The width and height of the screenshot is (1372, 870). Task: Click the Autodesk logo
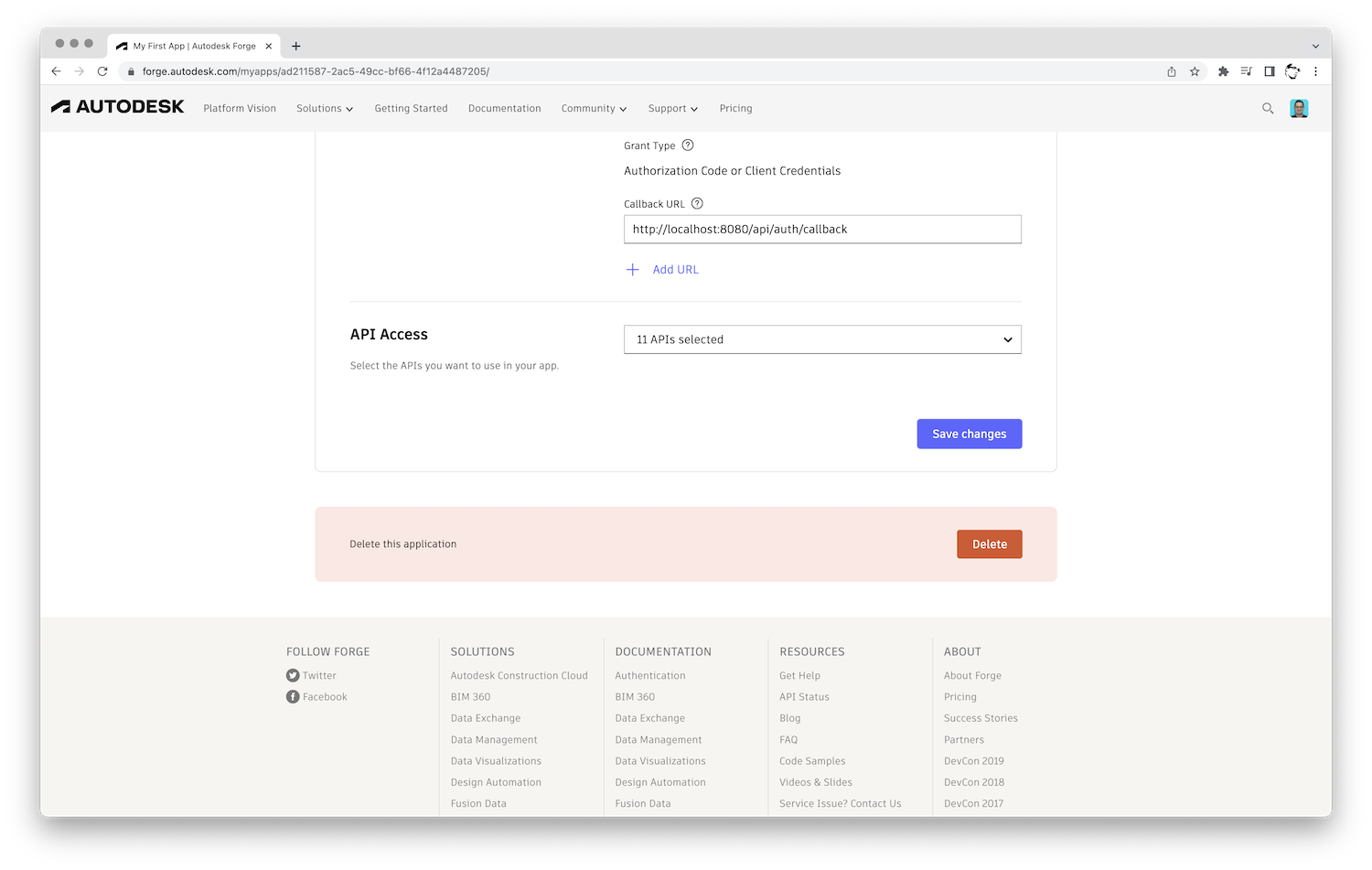click(x=117, y=107)
